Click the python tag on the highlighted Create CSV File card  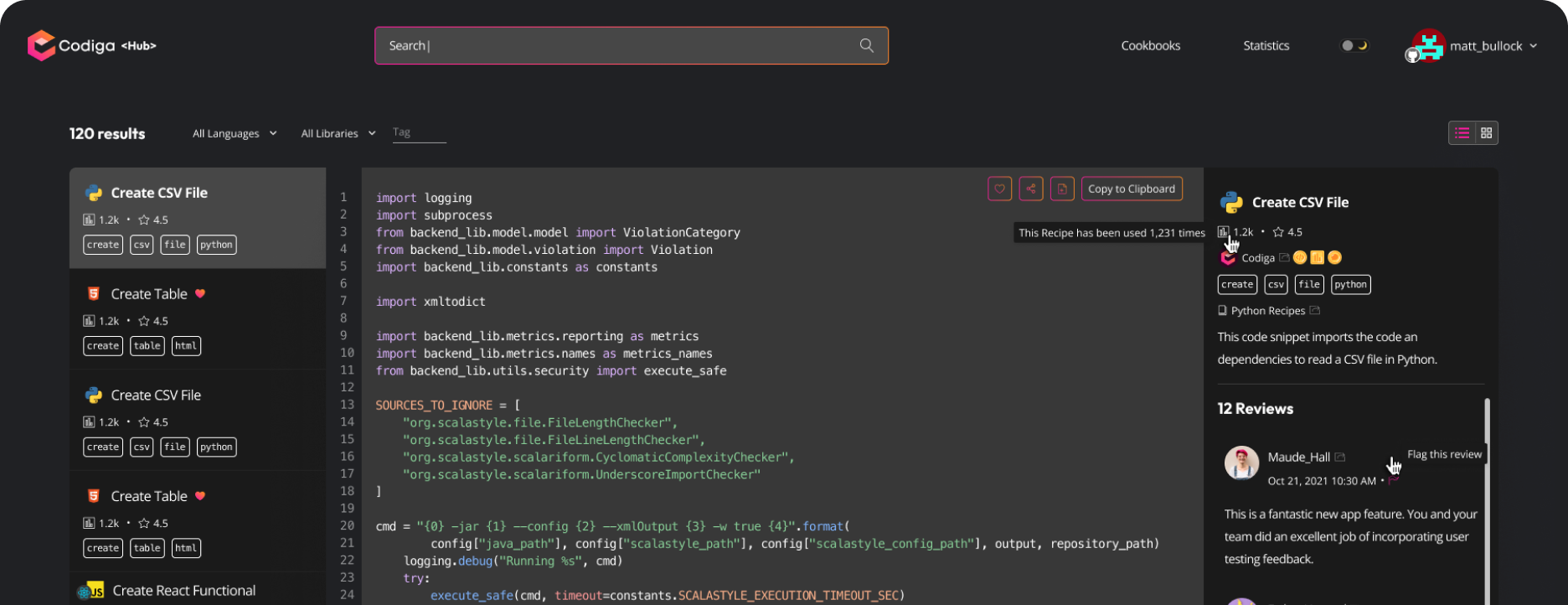coord(216,245)
